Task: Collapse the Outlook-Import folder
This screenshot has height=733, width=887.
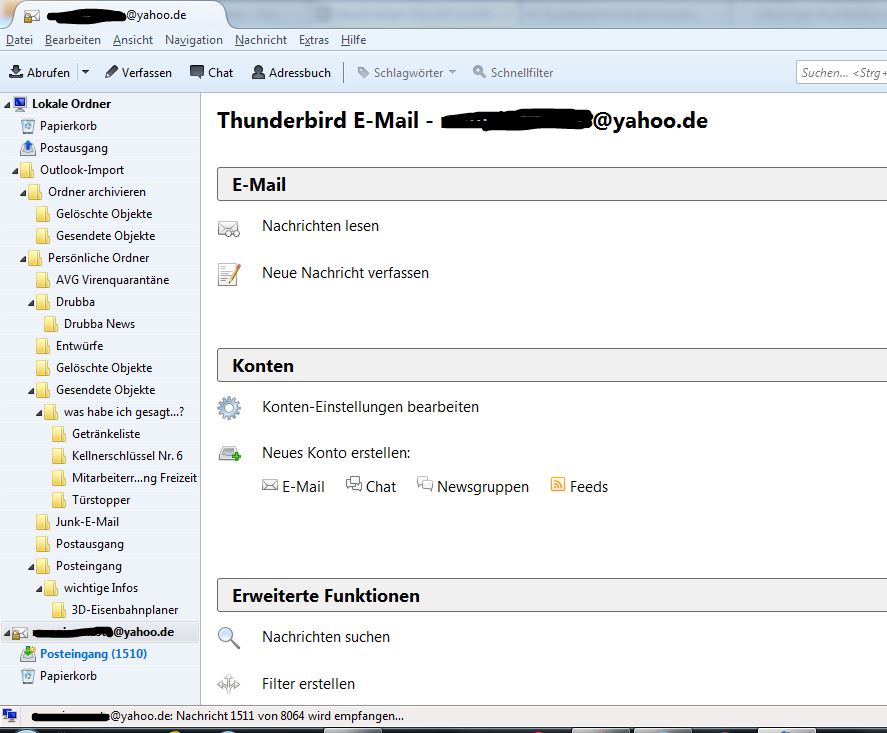Action: 15,171
